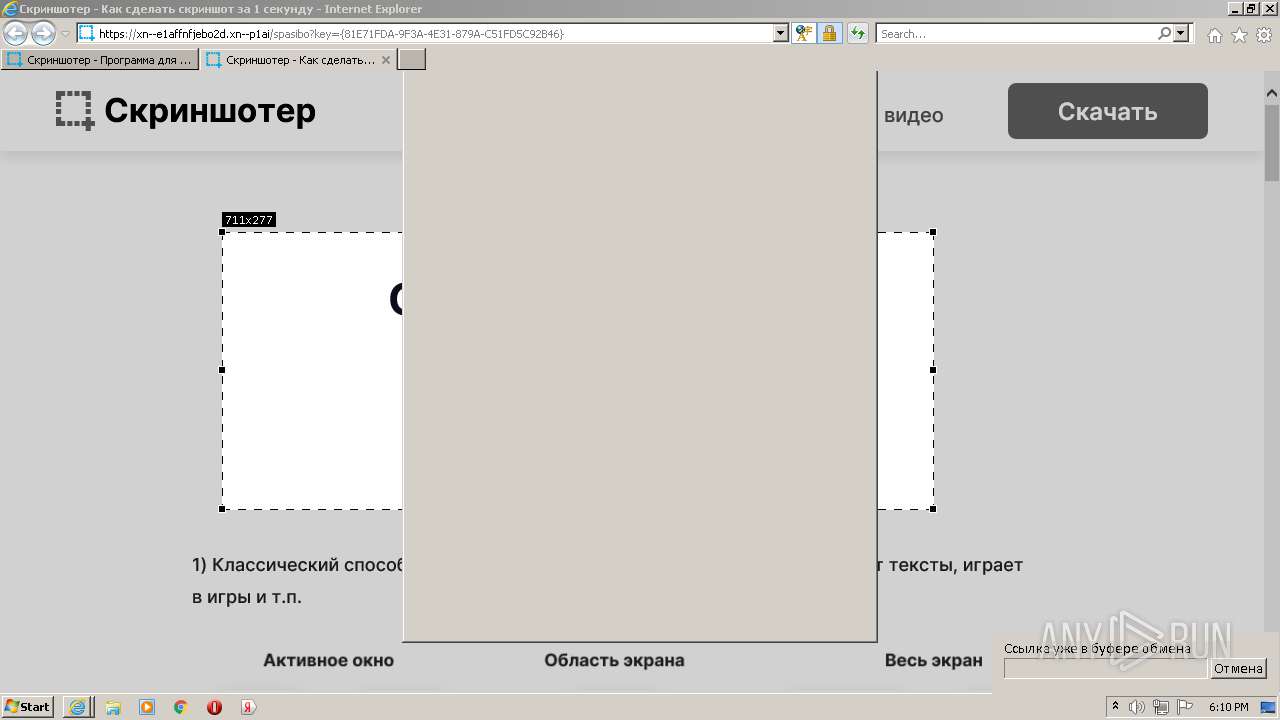The height and width of the screenshot is (720, 1280).
Task: Click the magnifier search icon
Action: 1164,34
